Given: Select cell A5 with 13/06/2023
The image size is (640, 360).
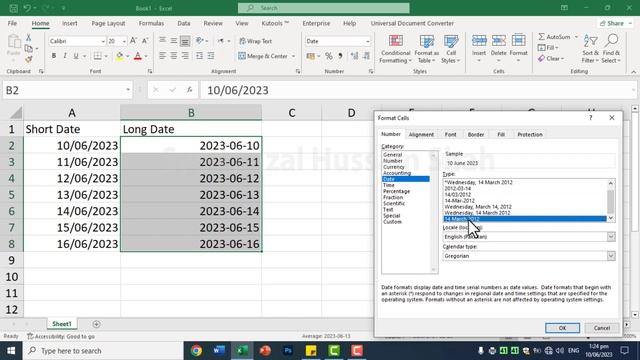Looking at the screenshot, I should [72, 195].
